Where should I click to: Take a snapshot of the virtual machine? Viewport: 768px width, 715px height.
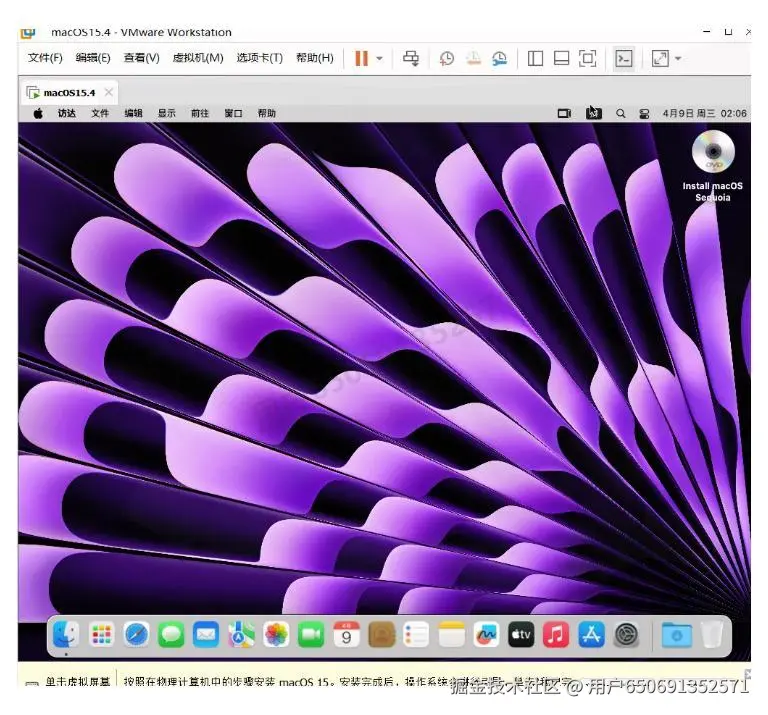point(446,58)
